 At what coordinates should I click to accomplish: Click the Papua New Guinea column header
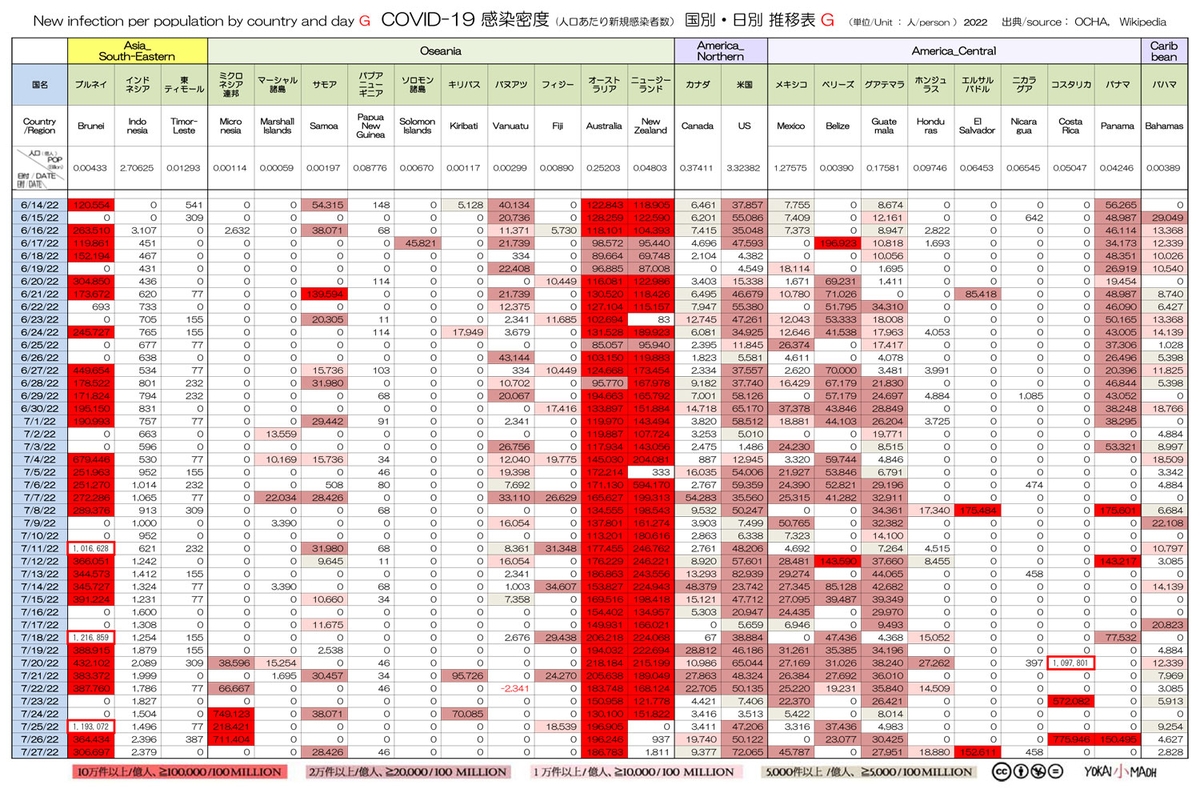(x=371, y=127)
